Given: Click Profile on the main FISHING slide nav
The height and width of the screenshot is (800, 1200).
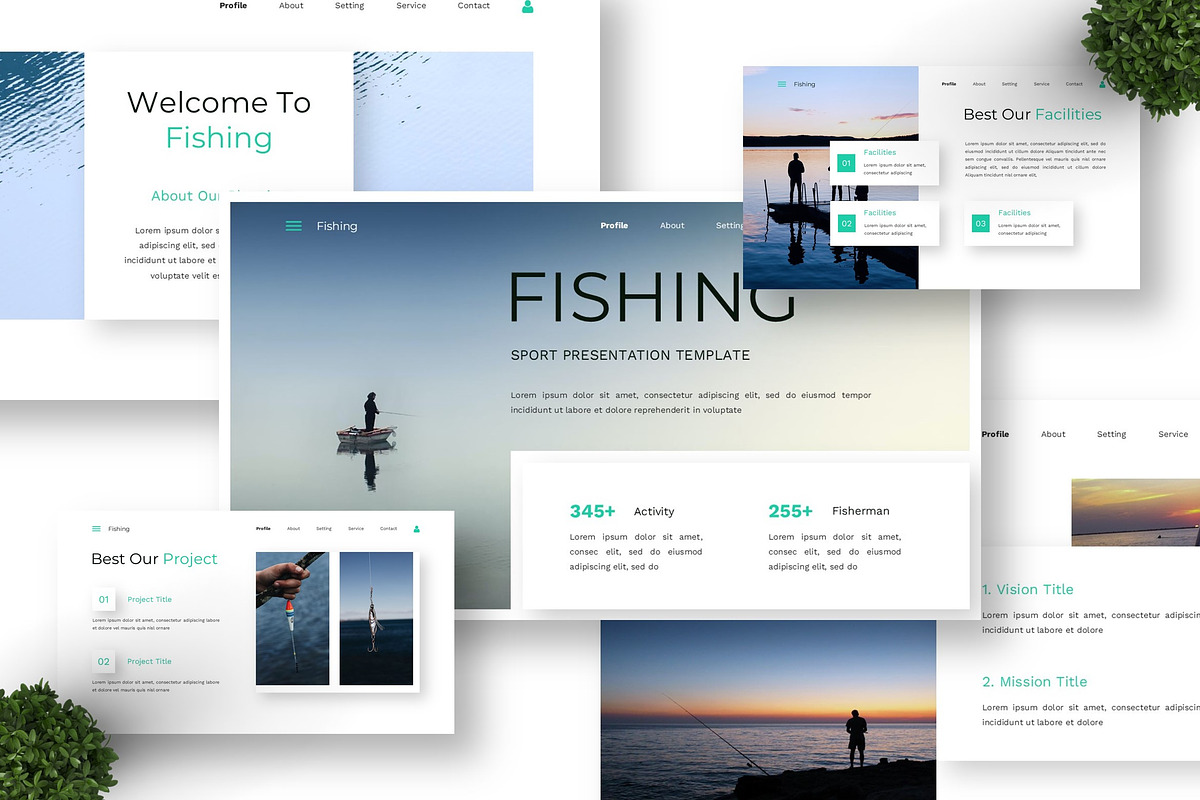Looking at the screenshot, I should click(614, 226).
